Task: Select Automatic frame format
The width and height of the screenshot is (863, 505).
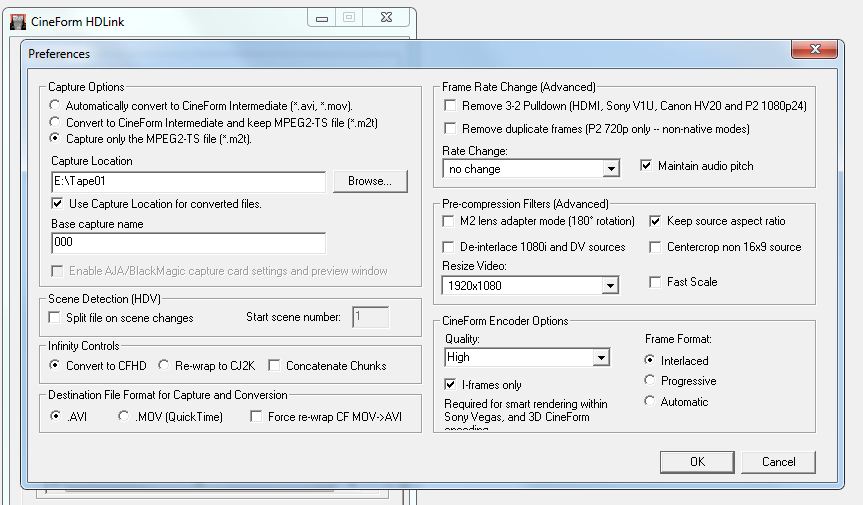Action: (649, 401)
